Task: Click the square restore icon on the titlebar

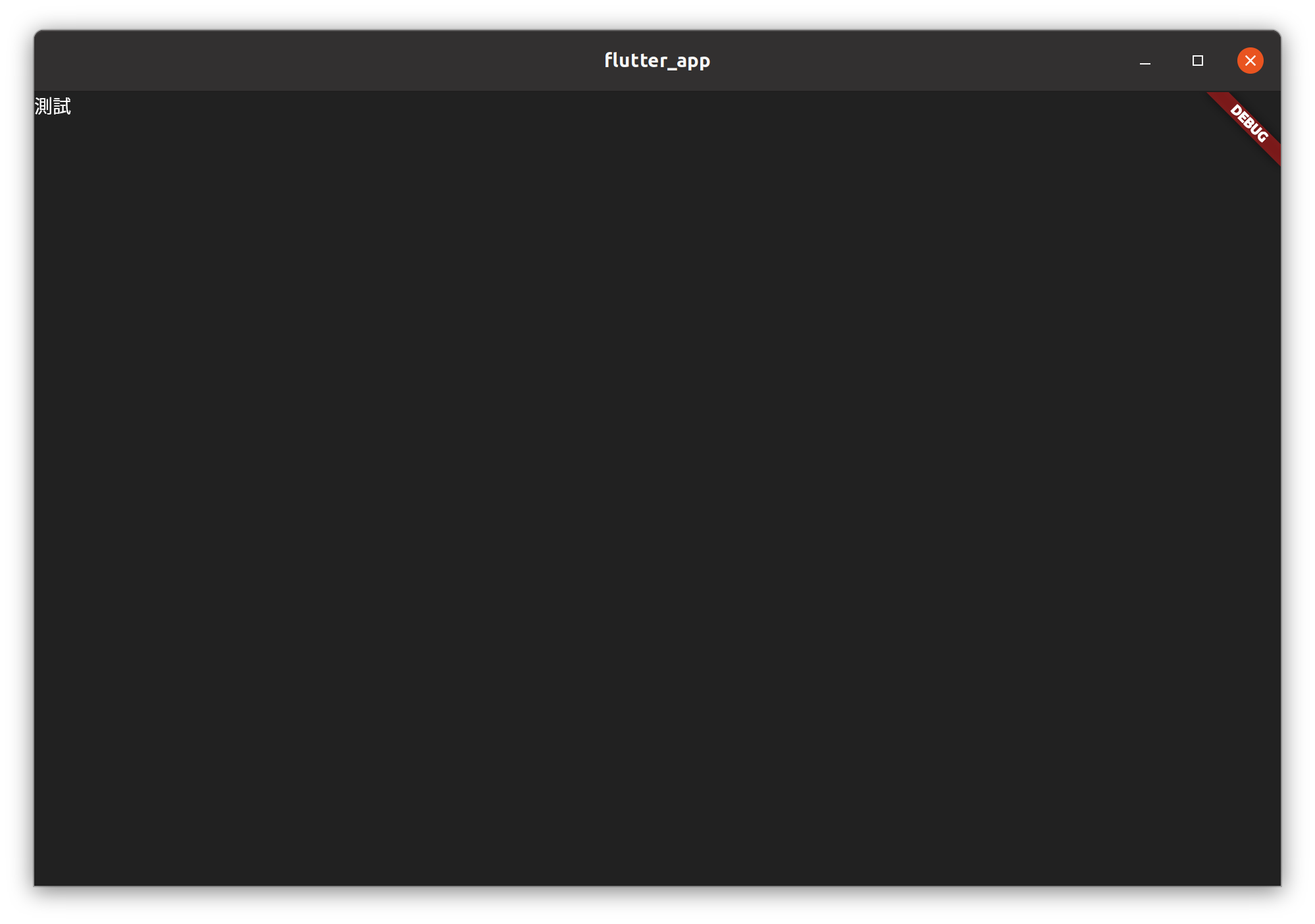Action: tap(1197, 60)
